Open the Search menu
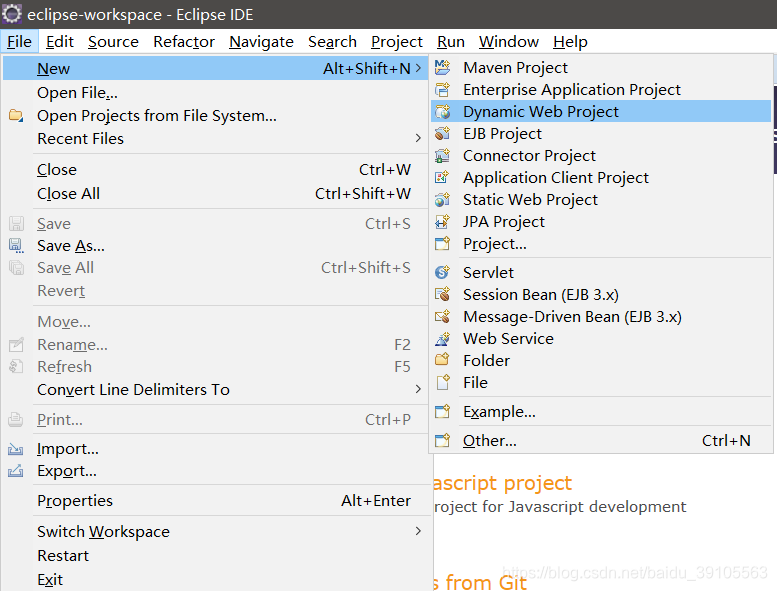777x591 pixels. tap(333, 42)
